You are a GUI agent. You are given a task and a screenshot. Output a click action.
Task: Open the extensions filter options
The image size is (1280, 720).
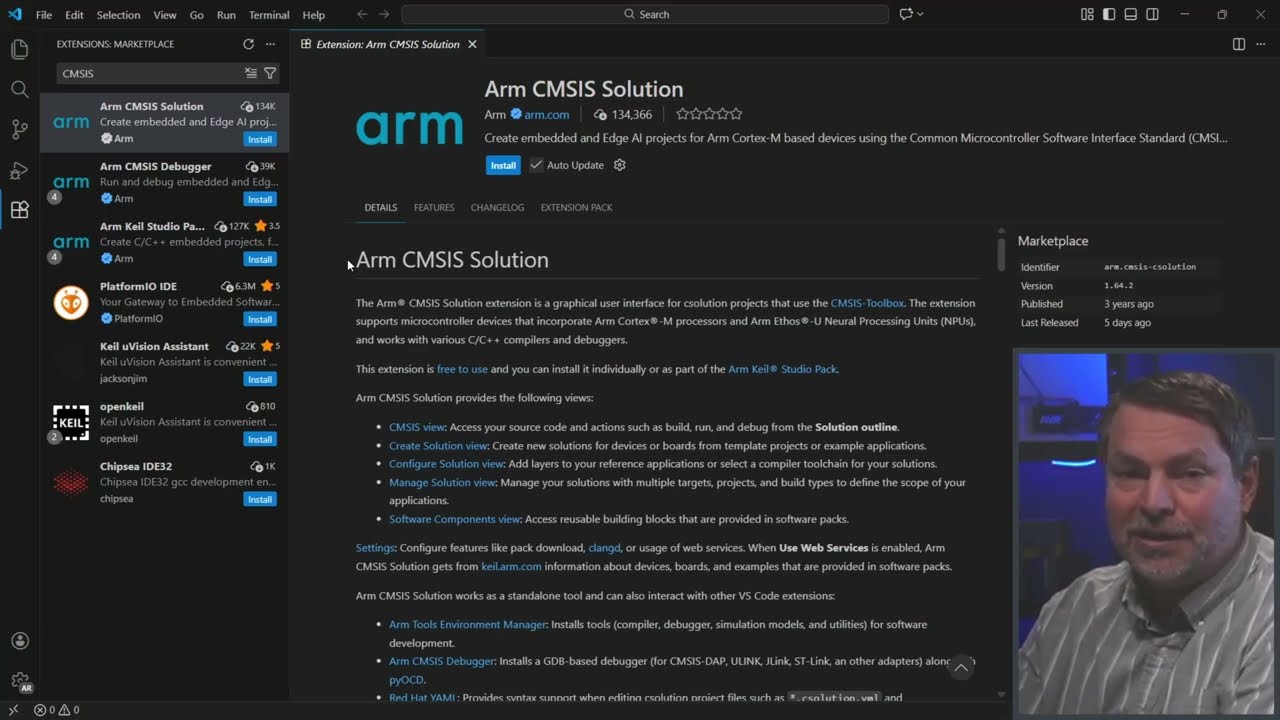click(x=270, y=73)
